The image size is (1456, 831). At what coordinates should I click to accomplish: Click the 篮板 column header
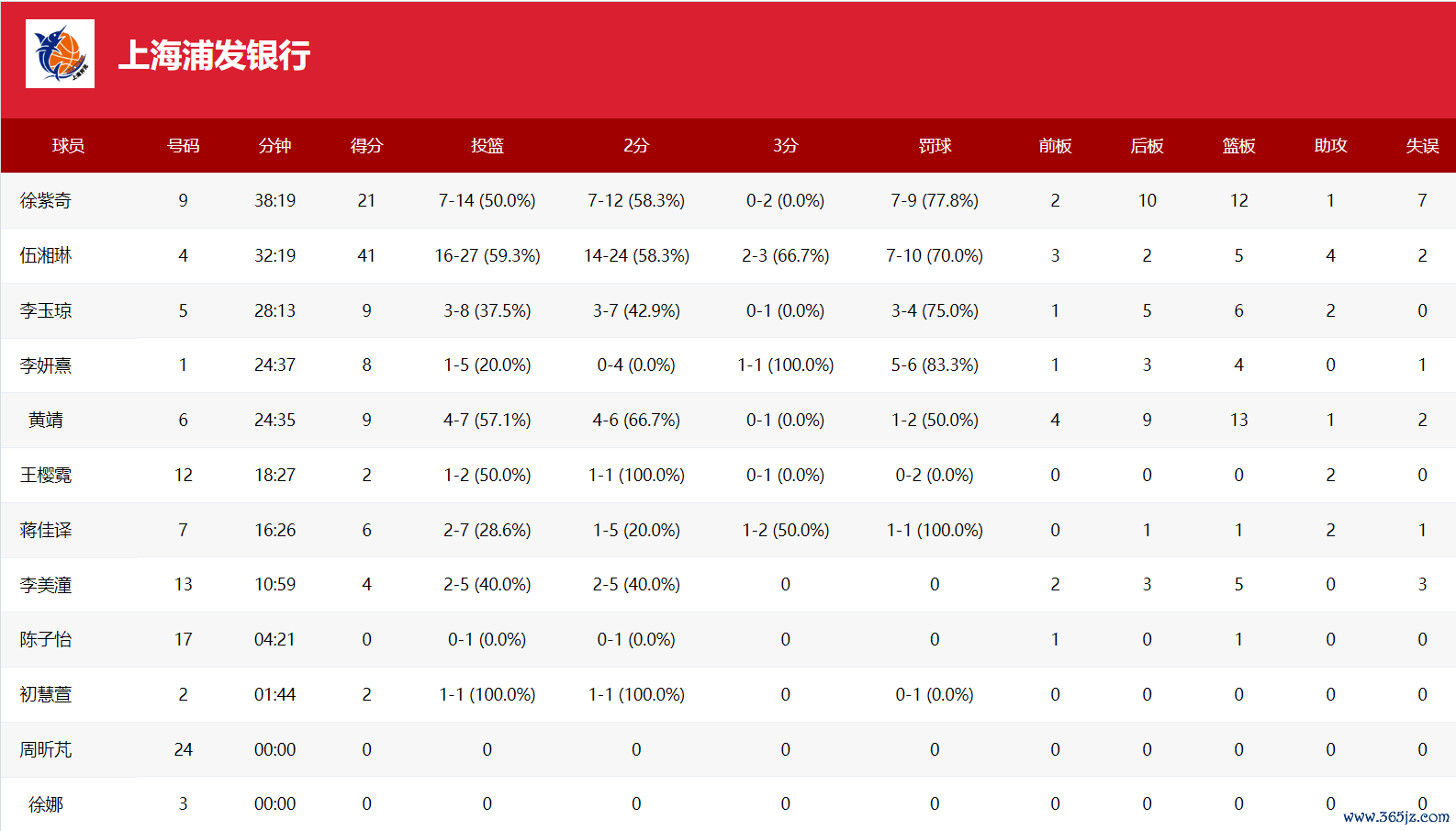point(1238,146)
